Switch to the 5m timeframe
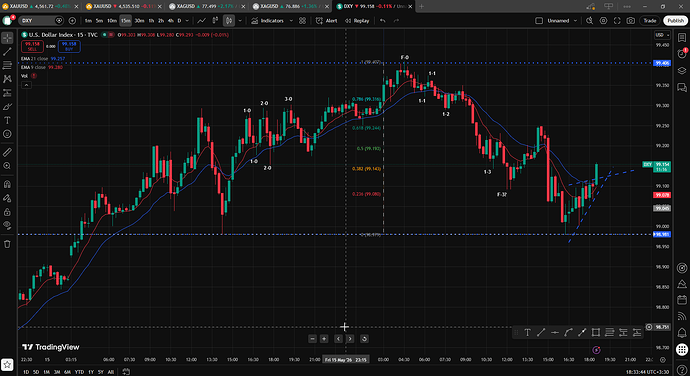Image resolution: width=690 pixels, height=376 pixels. click(99, 21)
